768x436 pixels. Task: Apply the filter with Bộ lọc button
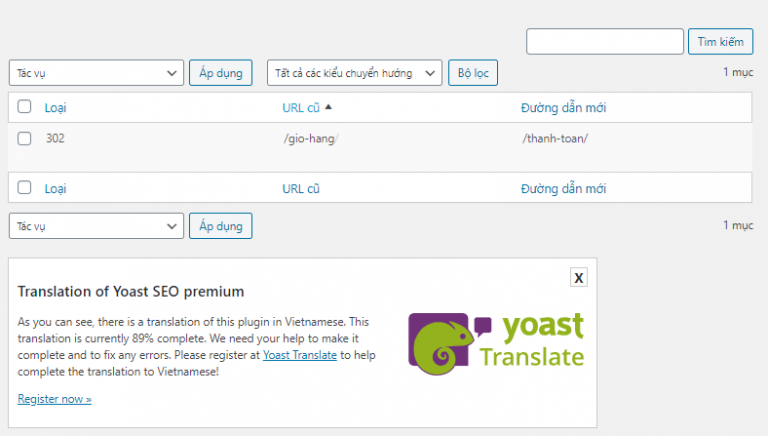tap(473, 73)
